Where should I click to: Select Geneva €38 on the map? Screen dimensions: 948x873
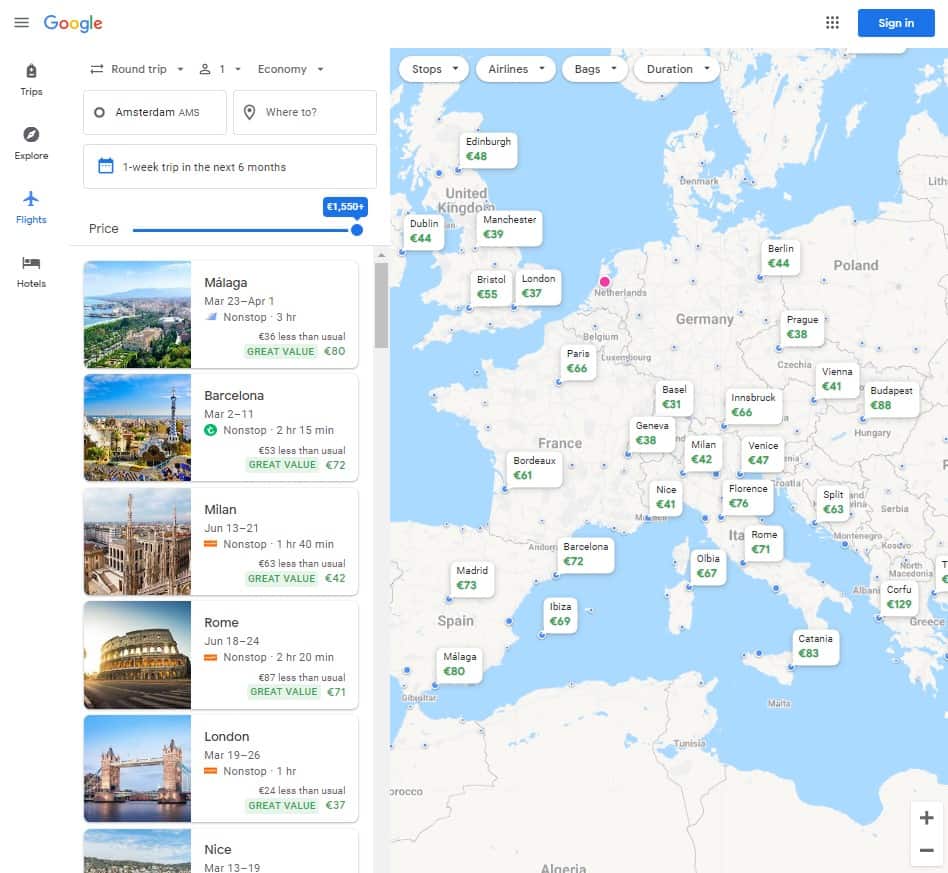click(652, 433)
